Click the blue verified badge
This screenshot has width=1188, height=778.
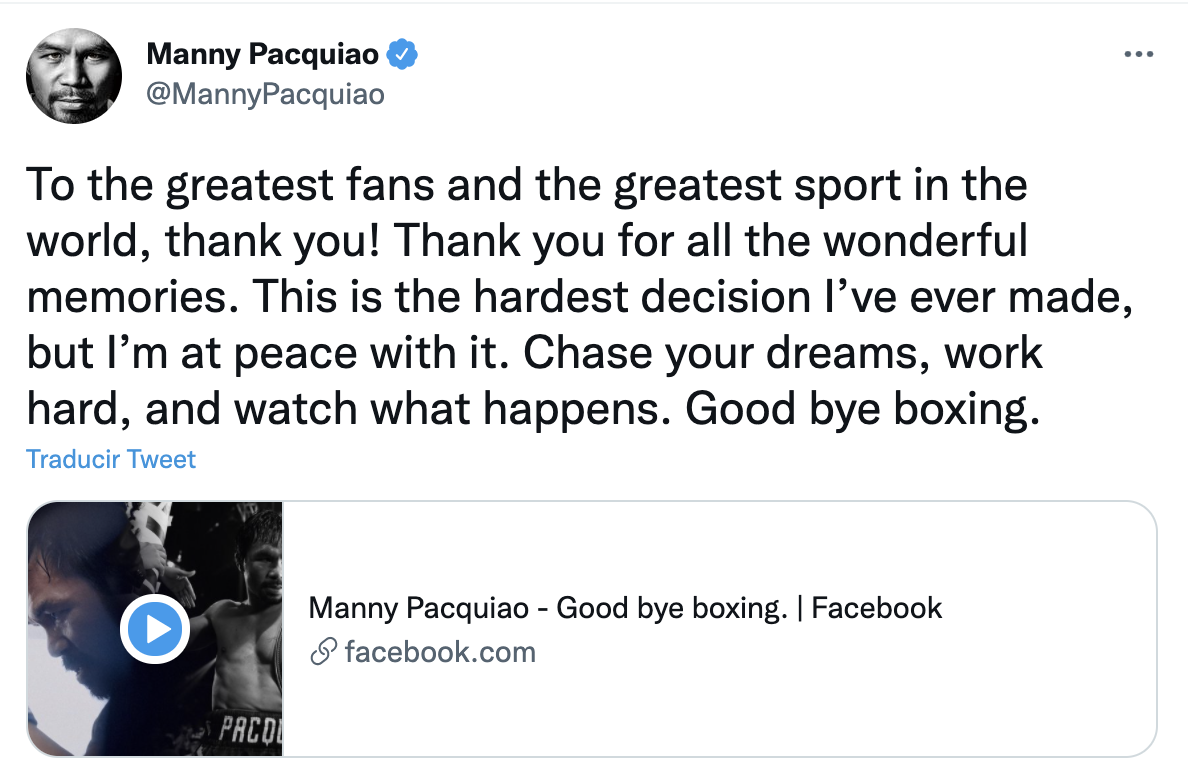401,54
